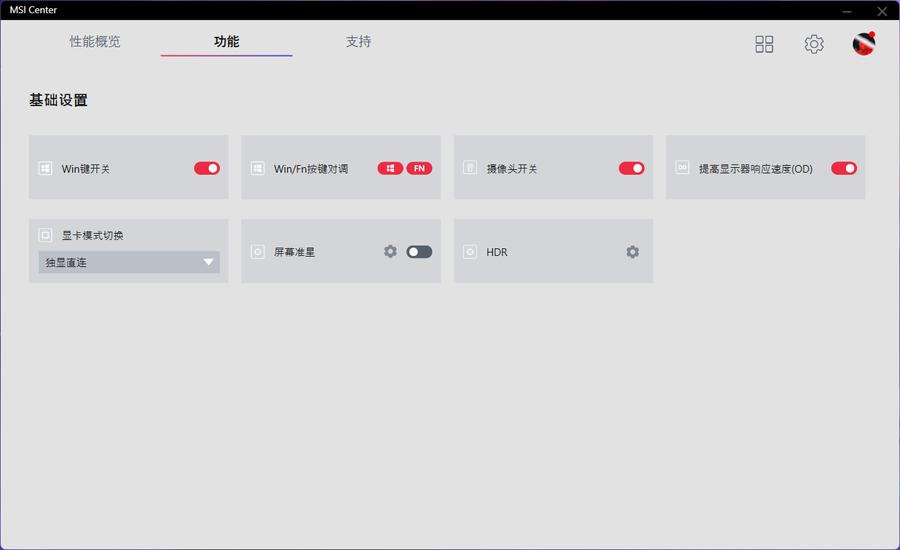Screen dimensions: 900x550
Task: Click the dropdown arrow in 独显直连 box
Action: [x=208, y=262]
